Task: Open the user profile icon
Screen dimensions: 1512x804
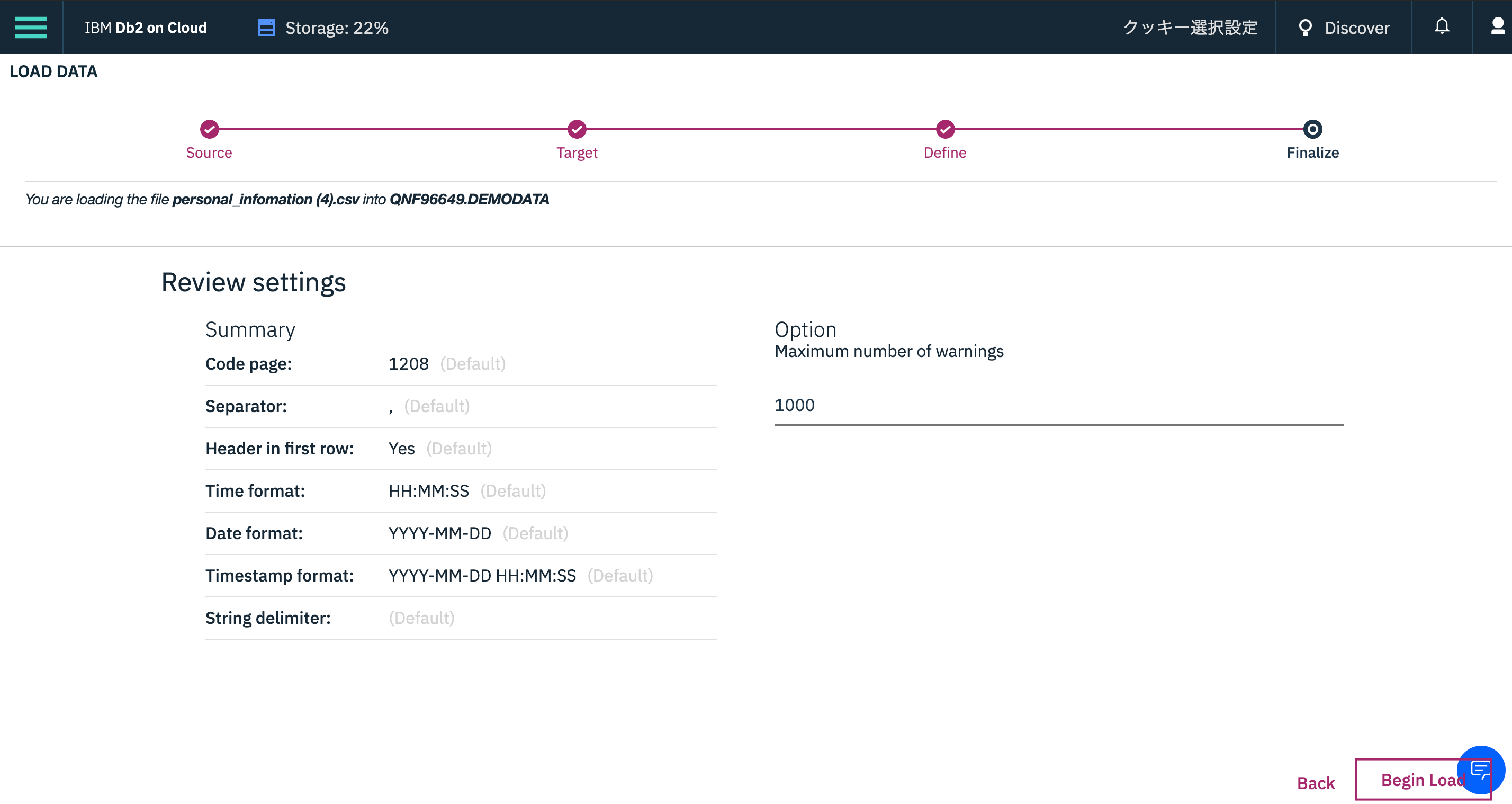Action: (x=1497, y=26)
